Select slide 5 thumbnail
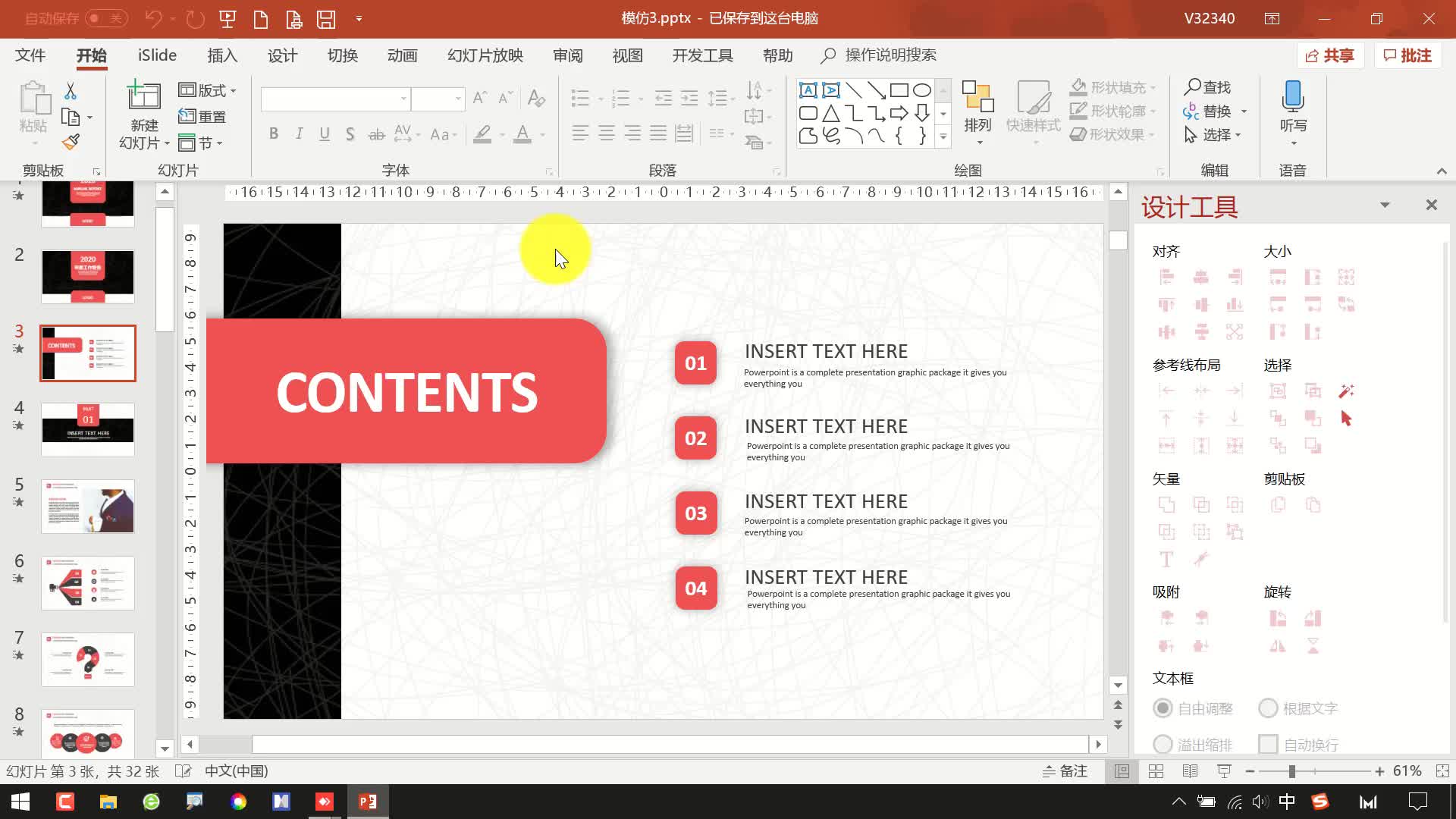Screen dimensions: 1456x819 (88, 507)
